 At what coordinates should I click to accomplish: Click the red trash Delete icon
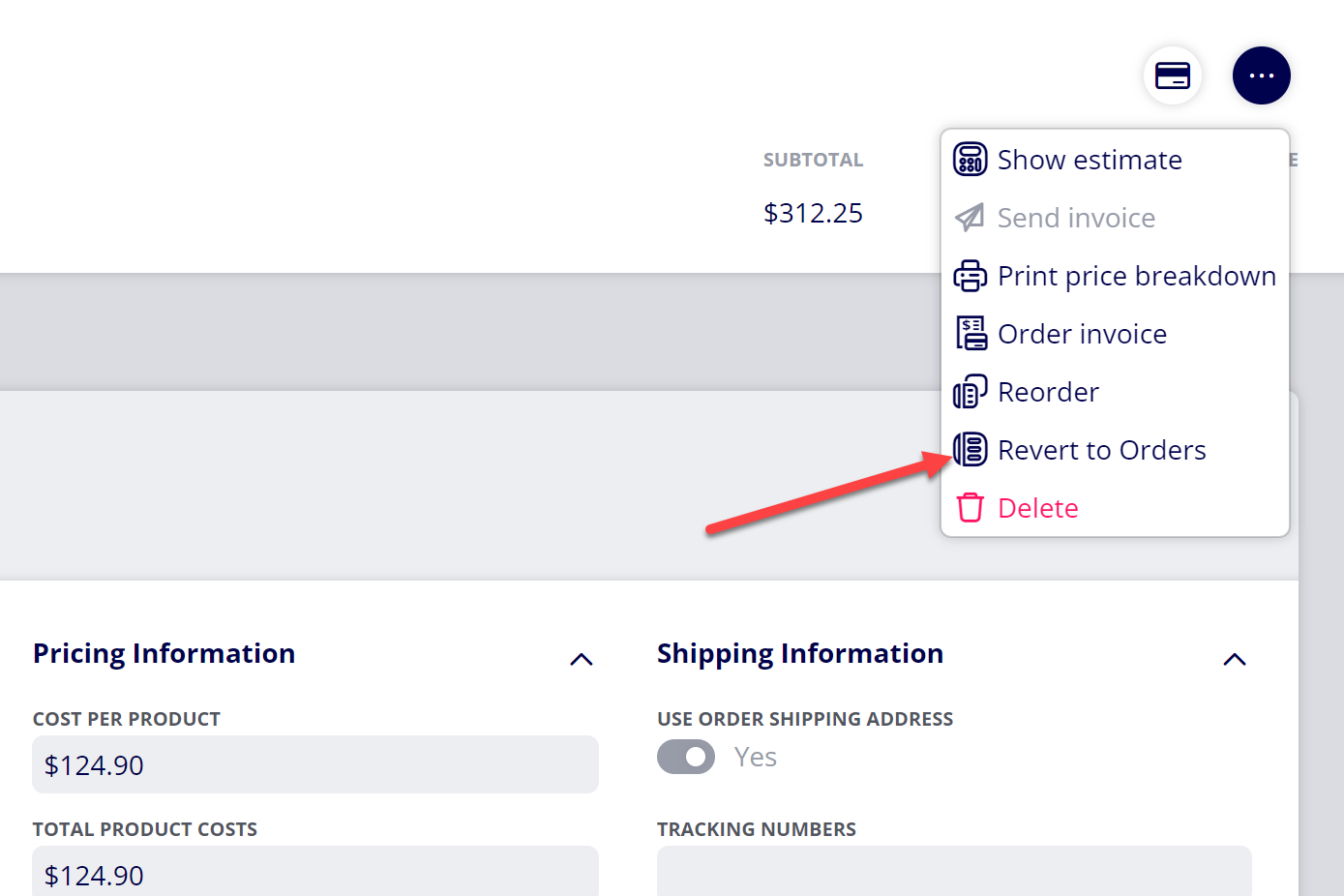(x=970, y=508)
